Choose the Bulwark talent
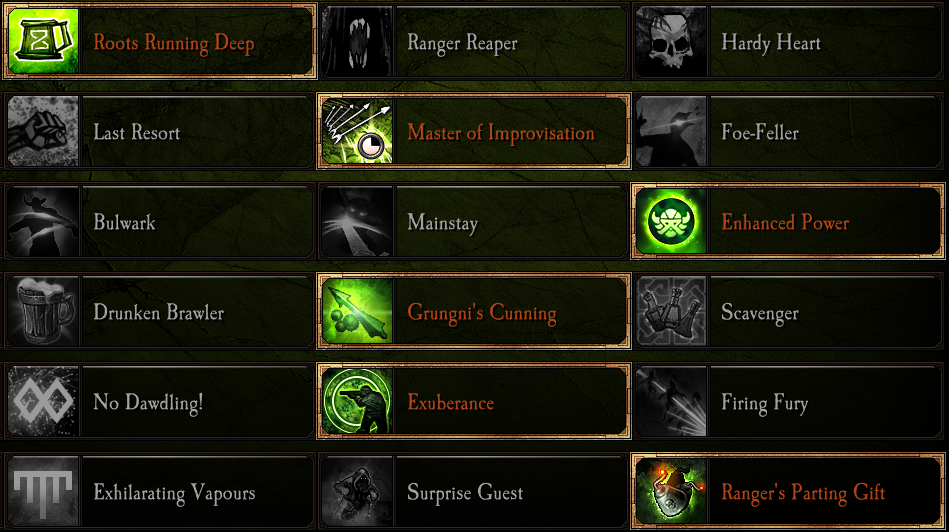Screen dimensions: 949x532 160,221
